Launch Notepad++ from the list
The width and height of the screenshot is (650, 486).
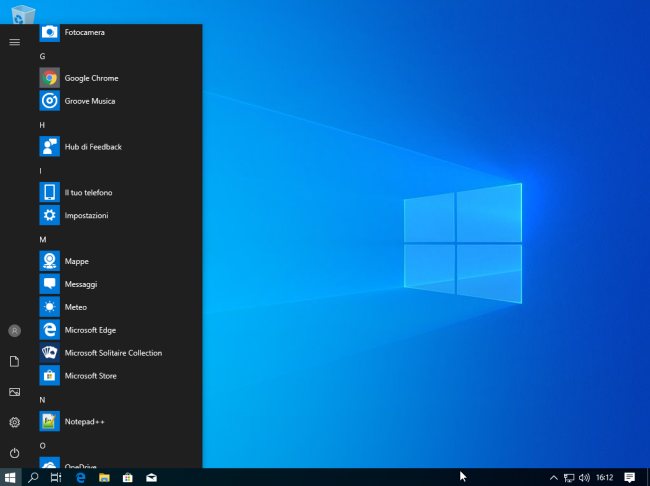tap(84, 422)
